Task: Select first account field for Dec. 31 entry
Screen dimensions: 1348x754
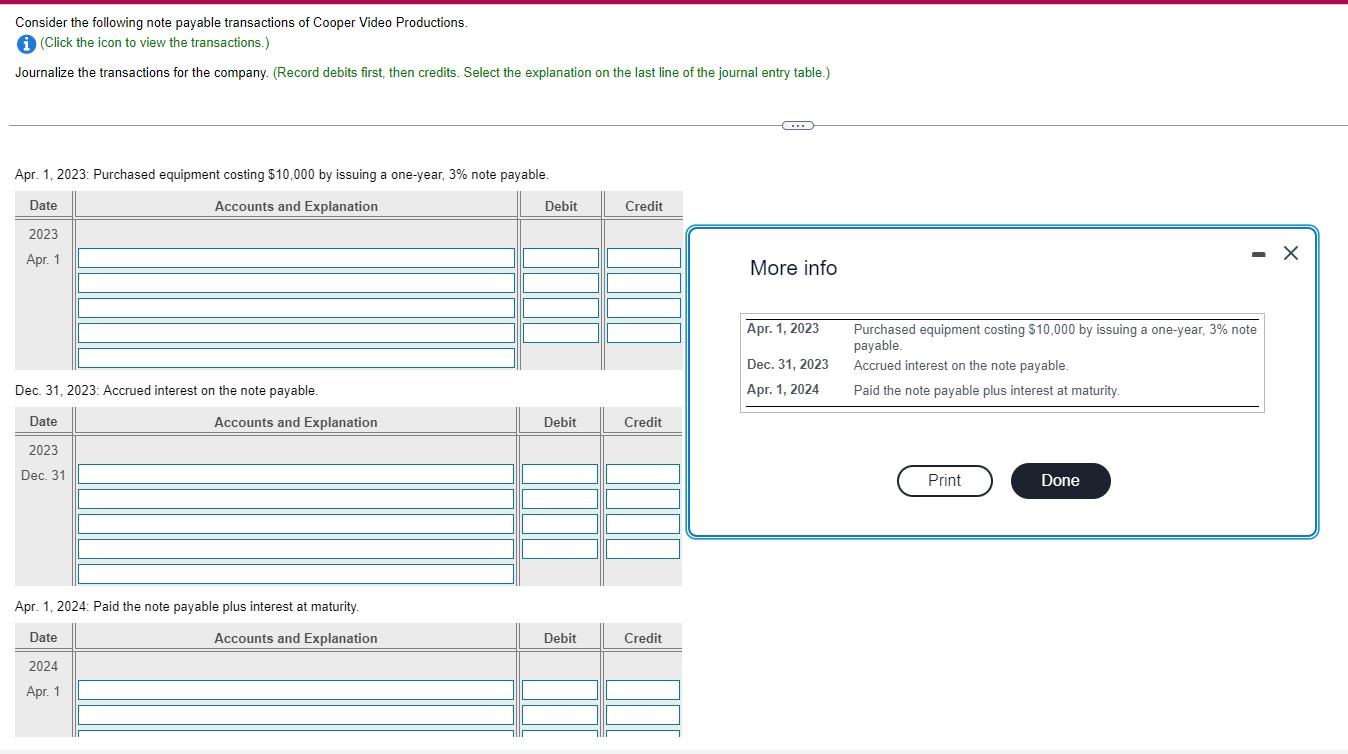Action: [x=295, y=473]
